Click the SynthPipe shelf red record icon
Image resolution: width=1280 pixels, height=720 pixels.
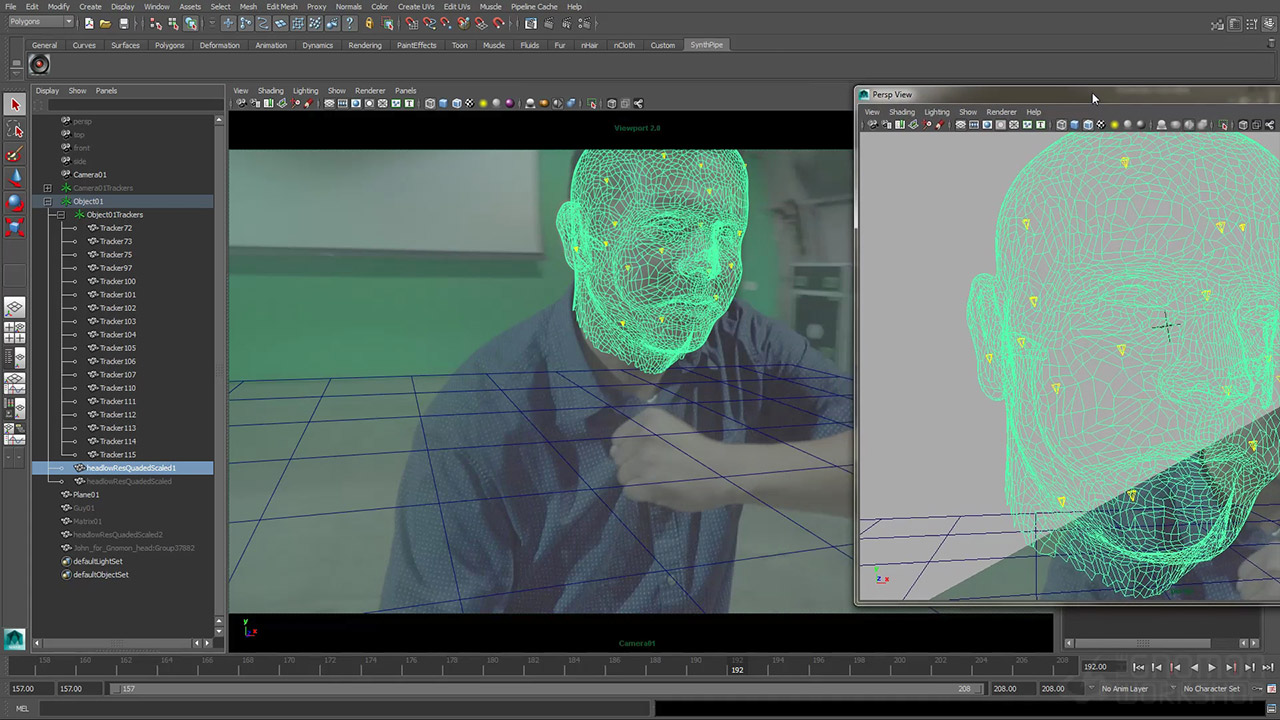pos(39,65)
